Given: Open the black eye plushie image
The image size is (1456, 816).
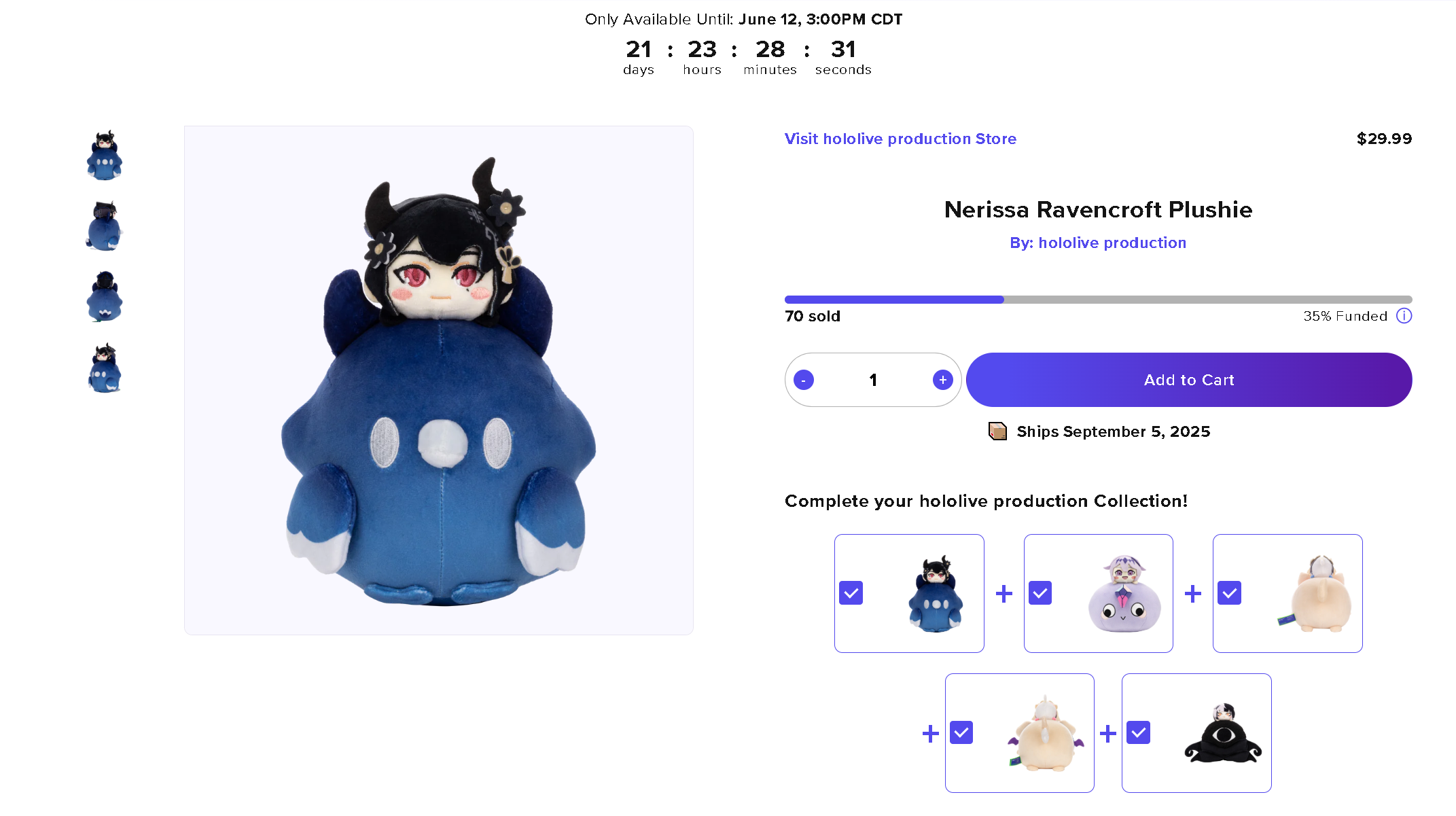Looking at the screenshot, I should pos(1223,733).
